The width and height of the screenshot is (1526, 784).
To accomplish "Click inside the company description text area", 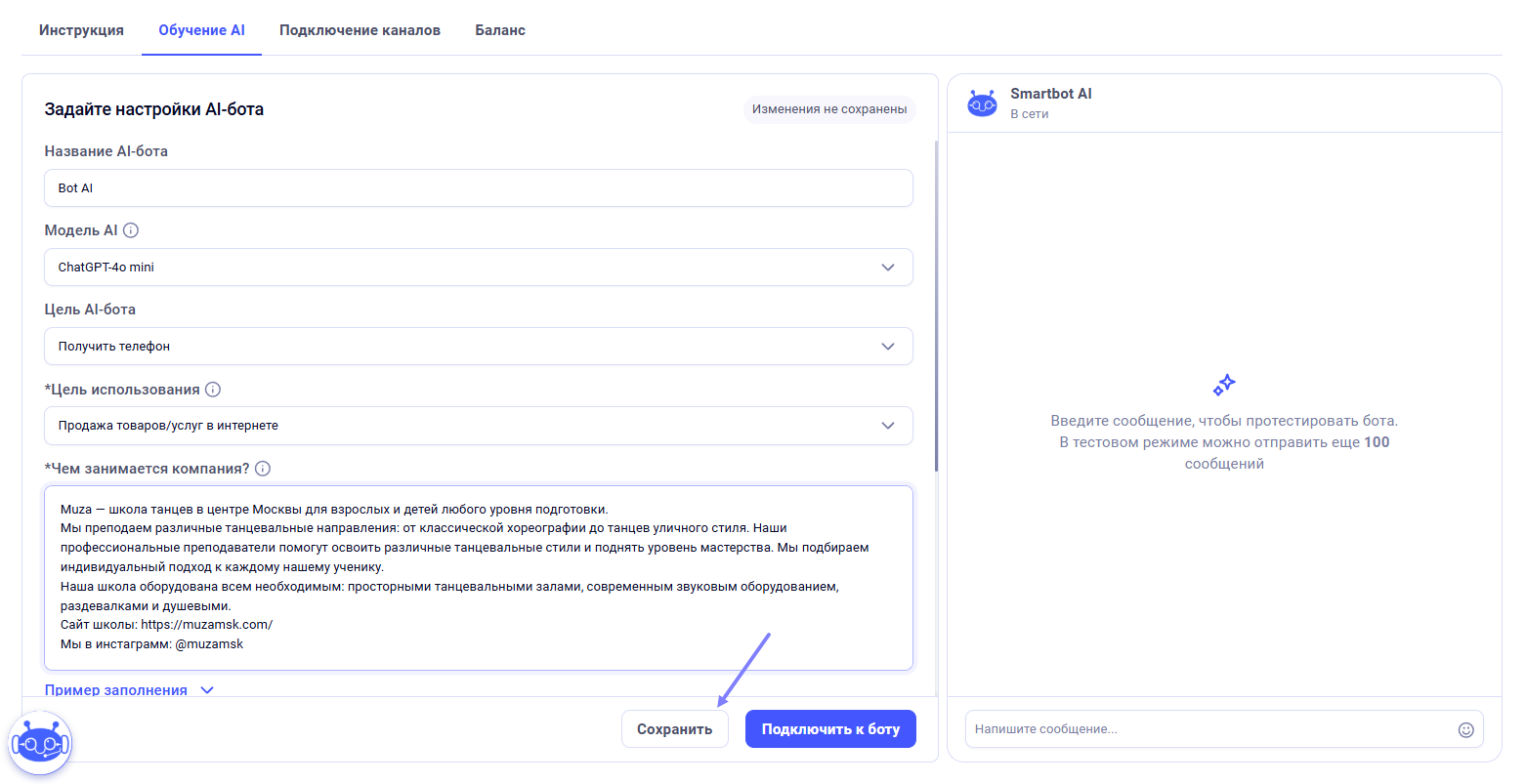I will click(478, 576).
